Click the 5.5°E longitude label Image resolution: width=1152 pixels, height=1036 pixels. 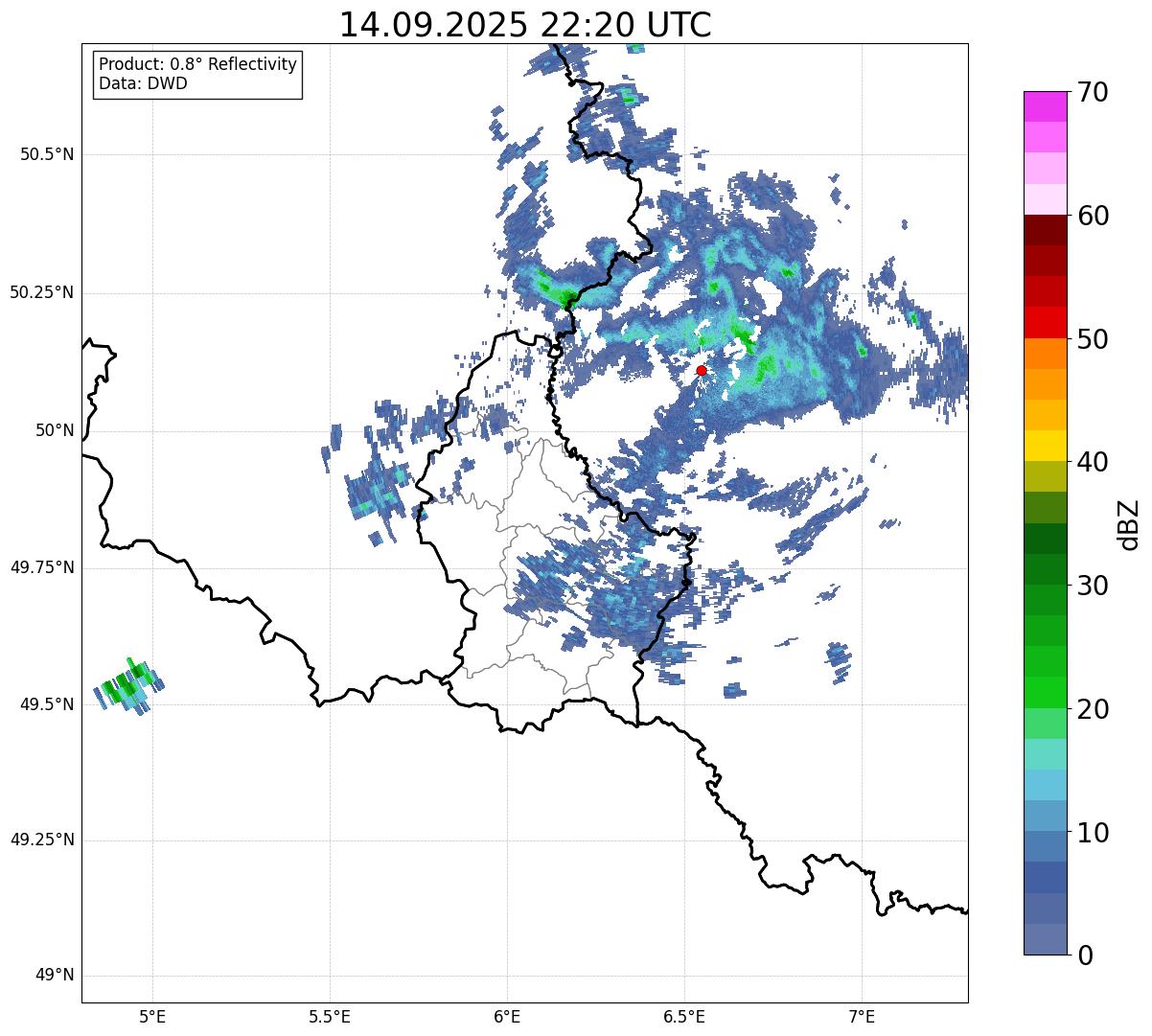coord(330,1016)
